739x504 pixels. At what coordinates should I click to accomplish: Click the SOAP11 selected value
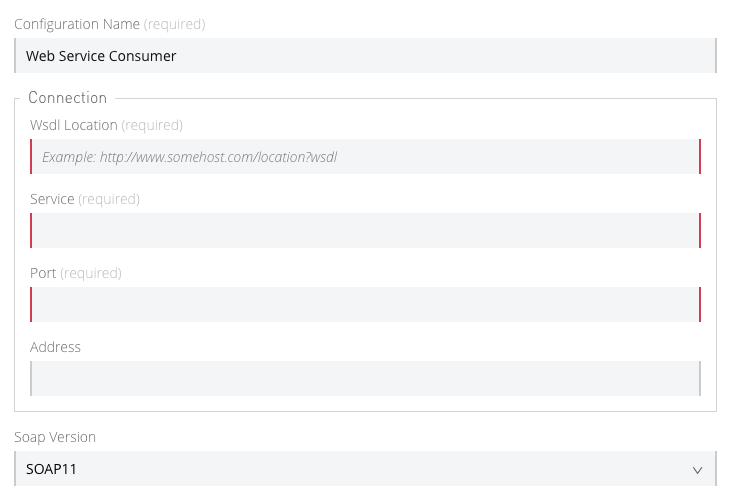click(x=52, y=469)
